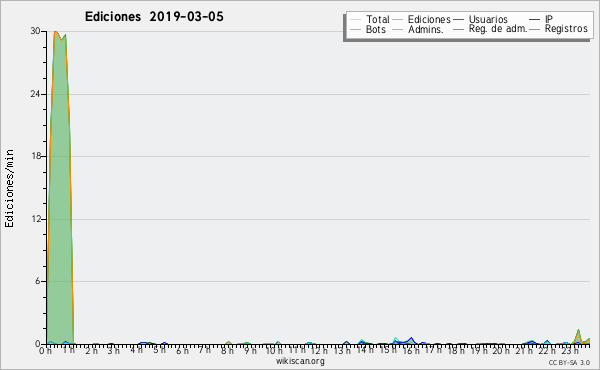Click the x-axis label '2 h'
600x370 pixels.
[91, 351]
